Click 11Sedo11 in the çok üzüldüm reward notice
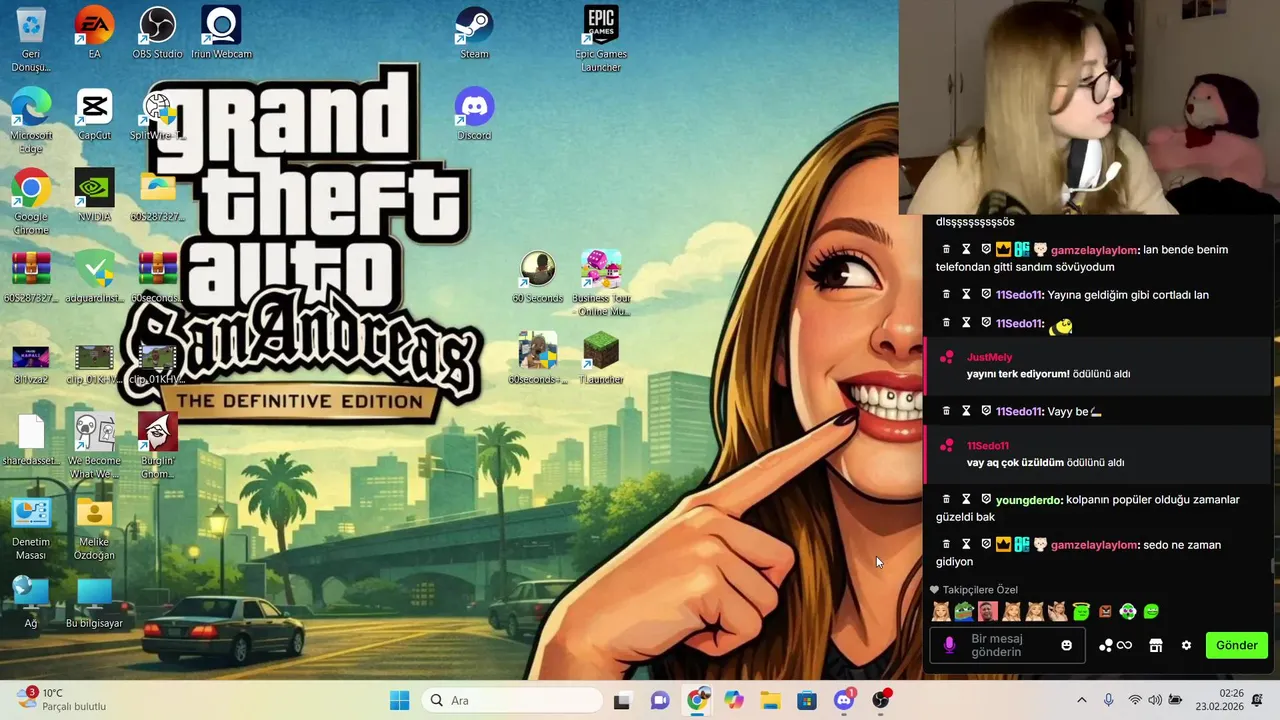This screenshot has height=720, width=1280. pyautogui.click(x=988, y=445)
